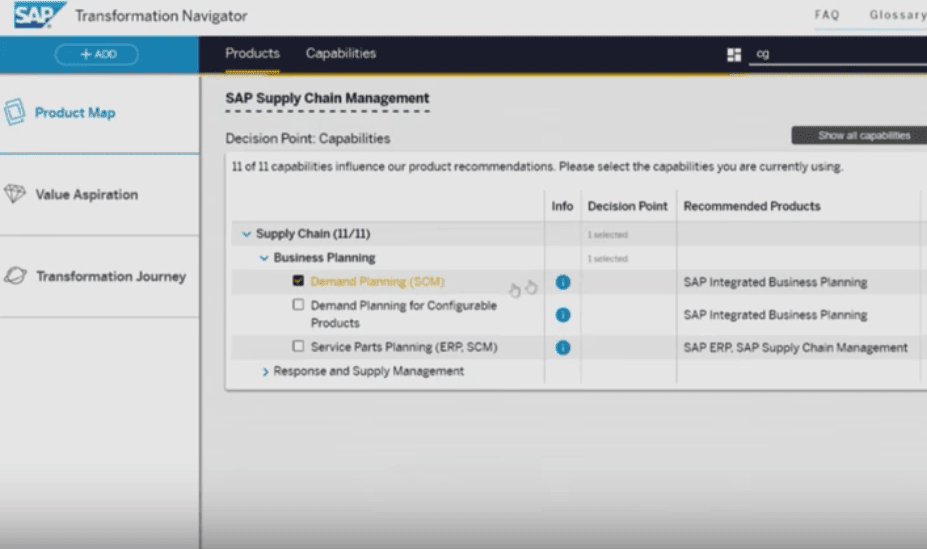
Task: Click '1 selected' in Supply Chain row
Action: [608, 235]
